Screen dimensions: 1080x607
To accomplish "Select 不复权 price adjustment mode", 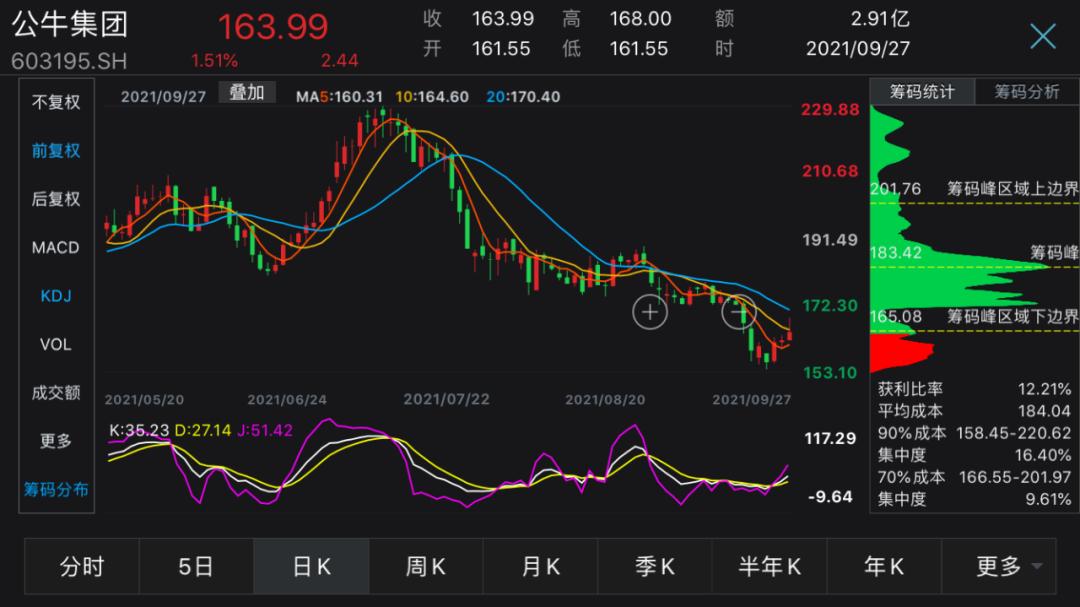I will pyautogui.click(x=56, y=103).
